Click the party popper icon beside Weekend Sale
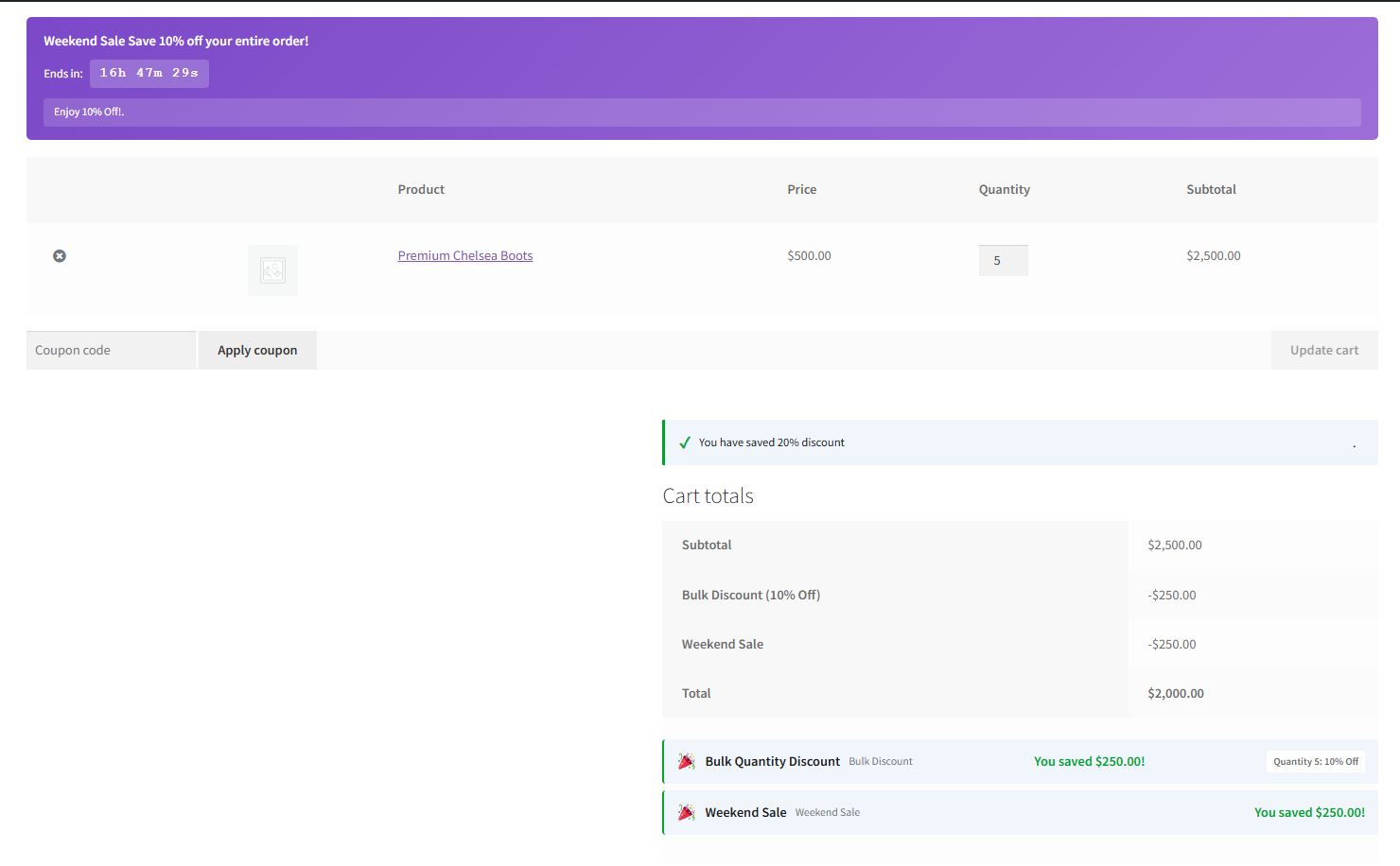Viewport: 1400px width, 866px height. click(687, 812)
